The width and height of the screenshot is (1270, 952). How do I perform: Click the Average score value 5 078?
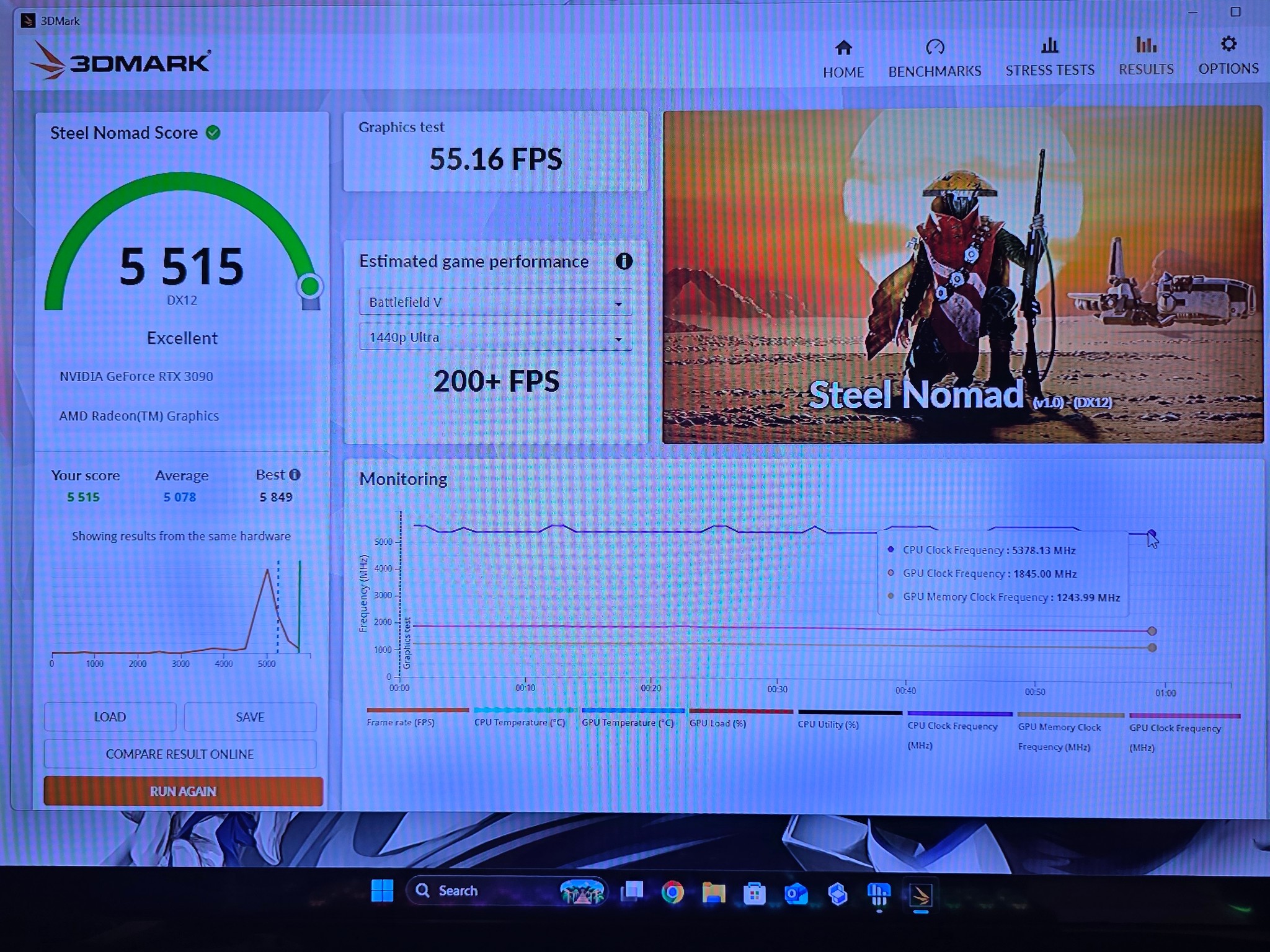[180, 497]
